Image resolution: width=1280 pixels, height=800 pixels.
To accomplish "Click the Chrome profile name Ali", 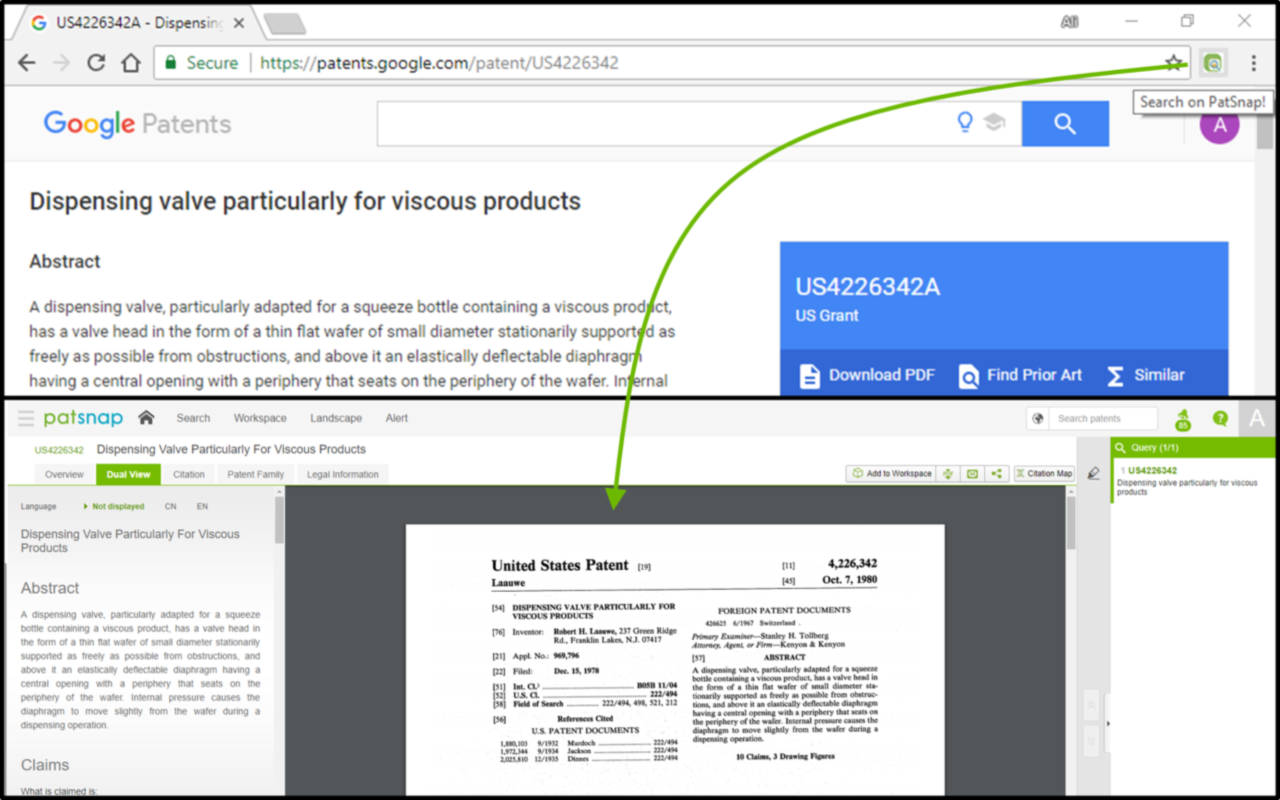I will coord(1070,22).
